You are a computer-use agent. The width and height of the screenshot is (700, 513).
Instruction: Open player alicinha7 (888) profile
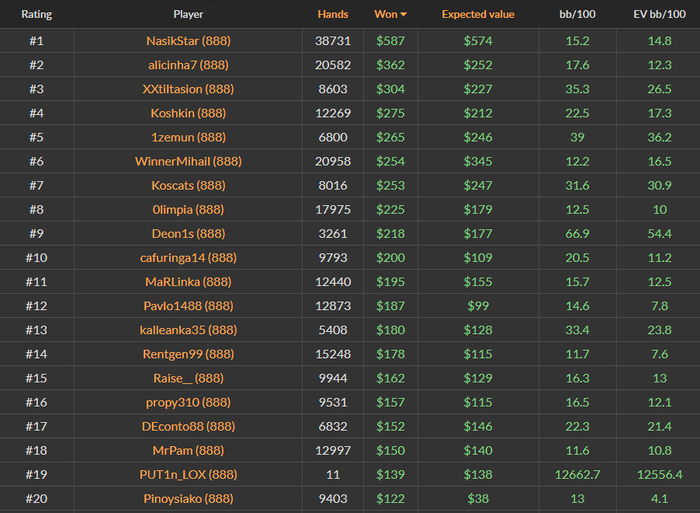pos(188,65)
